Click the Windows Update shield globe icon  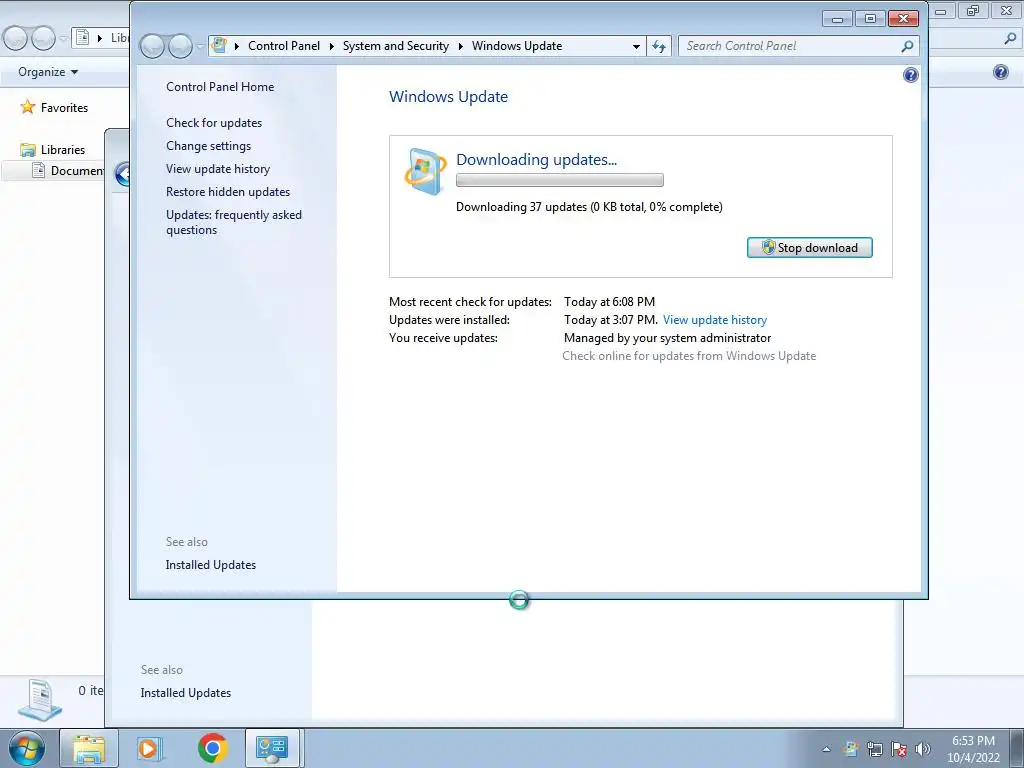pos(425,172)
